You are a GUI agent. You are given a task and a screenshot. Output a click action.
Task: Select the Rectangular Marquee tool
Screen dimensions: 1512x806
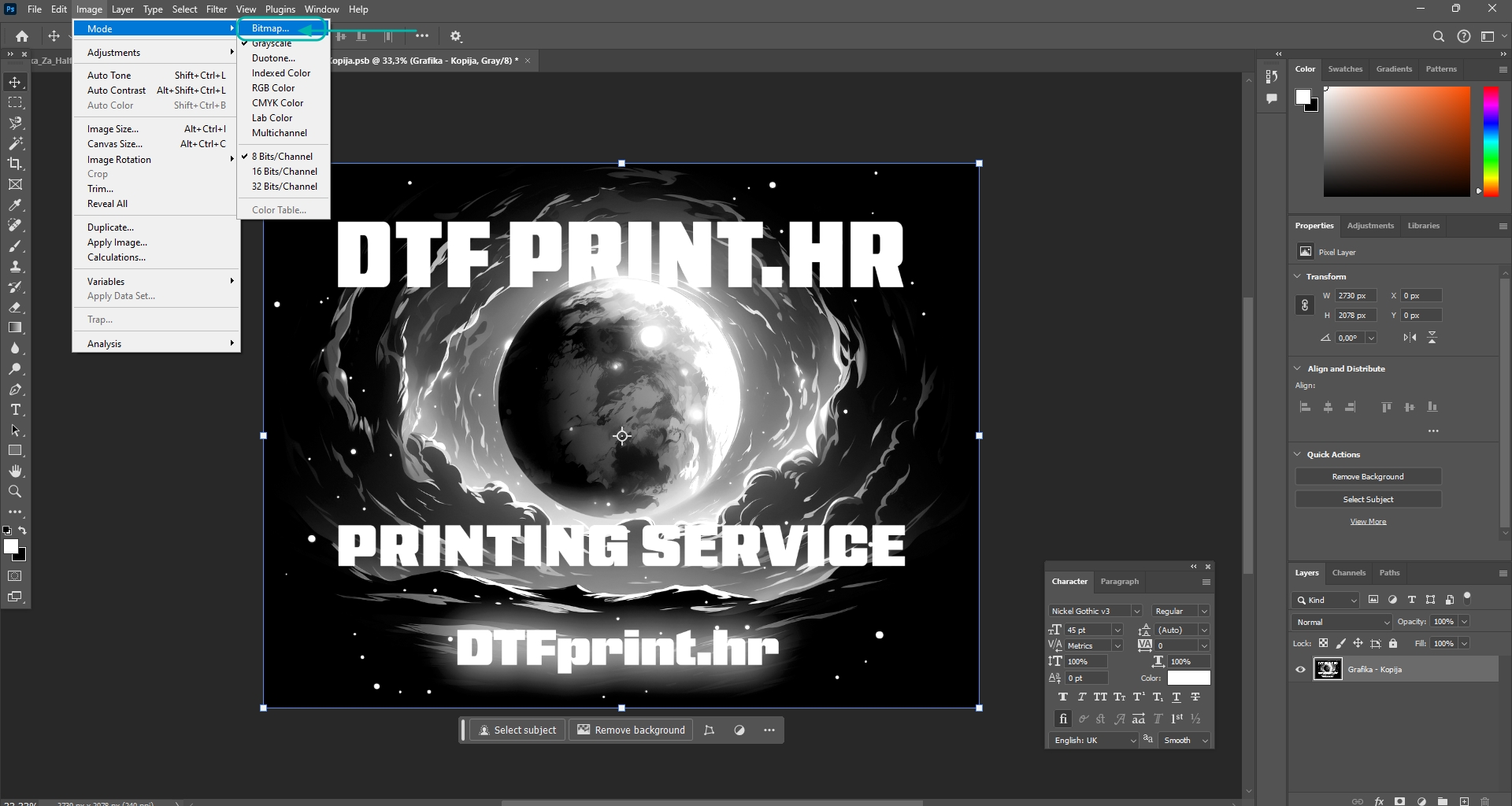coord(15,102)
